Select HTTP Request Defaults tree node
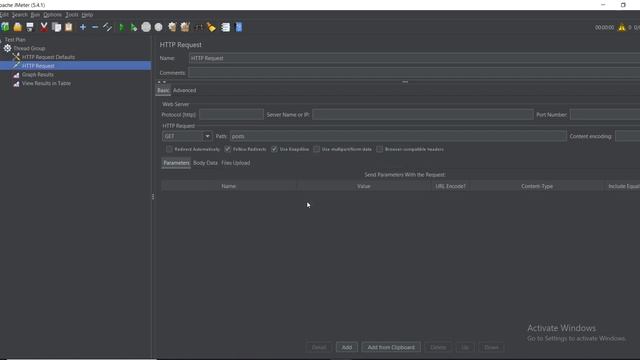Viewport: 640px width, 360px height. (48, 57)
